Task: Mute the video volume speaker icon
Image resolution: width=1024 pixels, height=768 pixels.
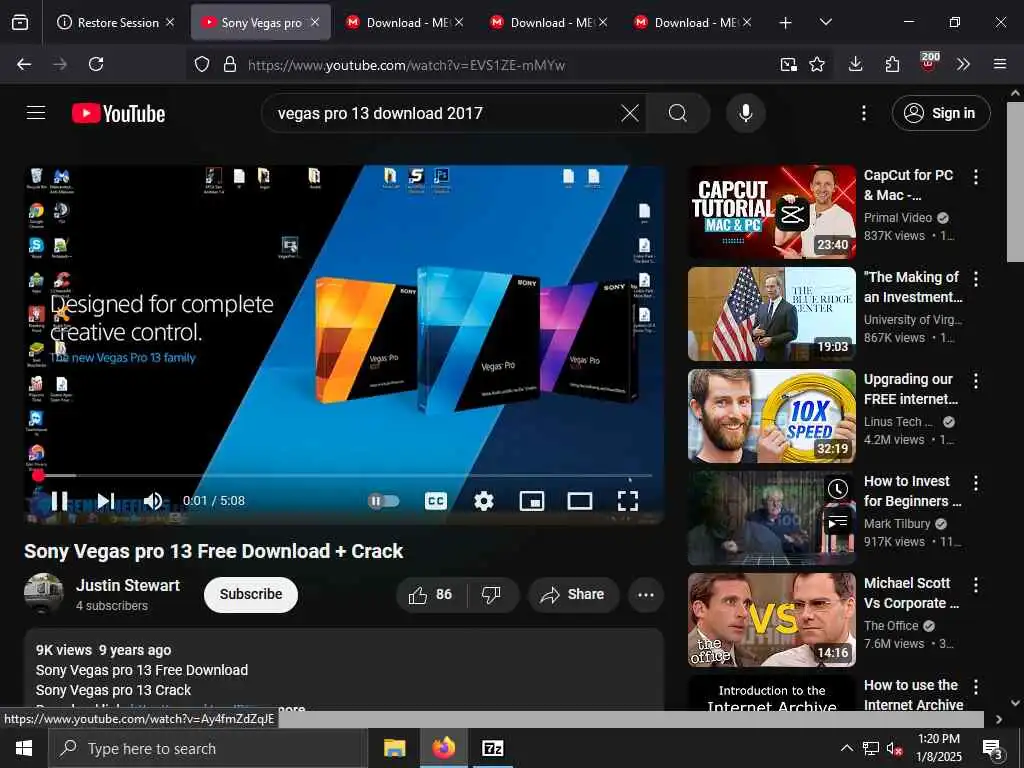Action: pos(153,501)
